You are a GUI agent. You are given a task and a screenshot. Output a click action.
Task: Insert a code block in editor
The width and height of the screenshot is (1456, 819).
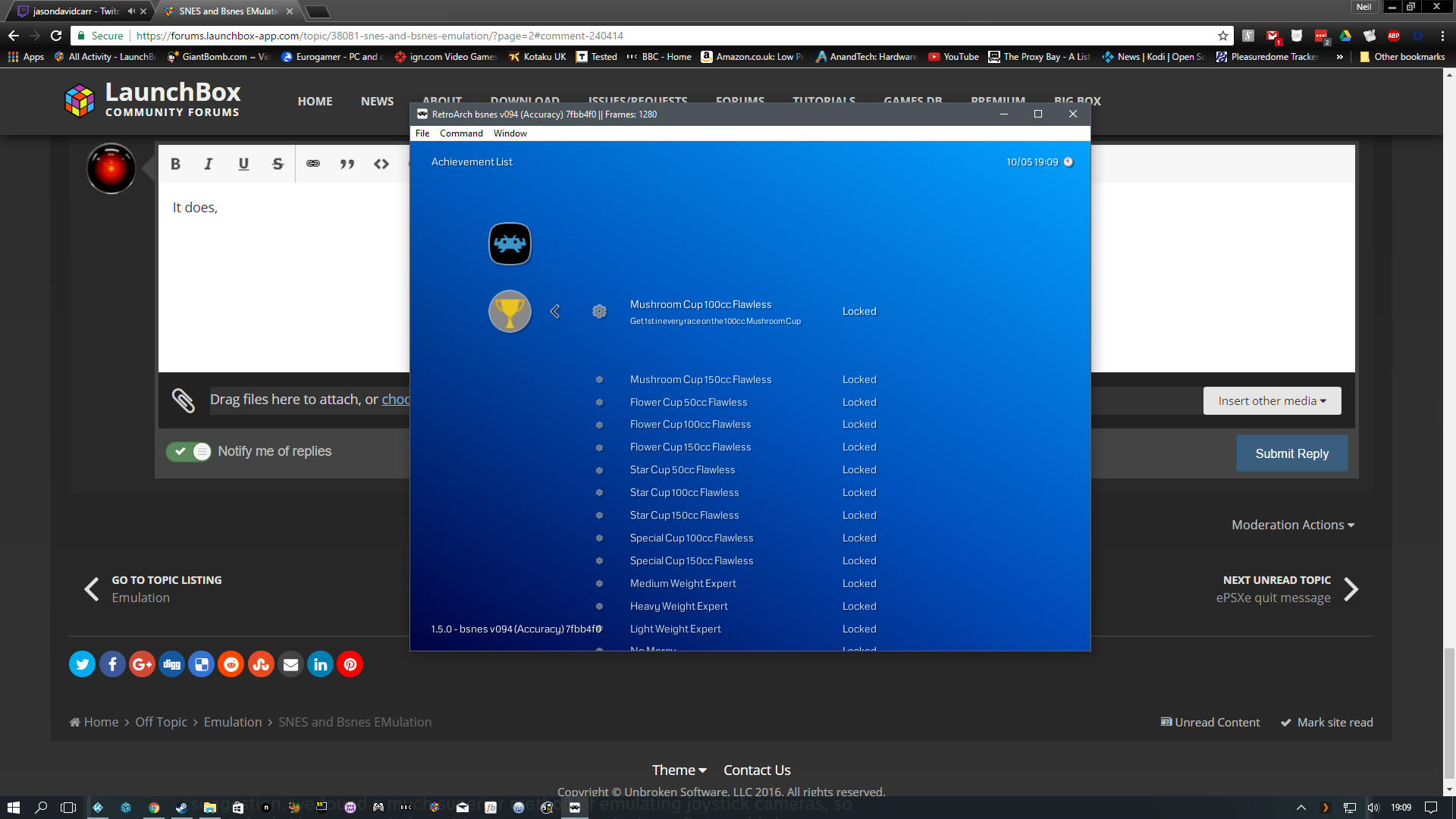click(381, 164)
